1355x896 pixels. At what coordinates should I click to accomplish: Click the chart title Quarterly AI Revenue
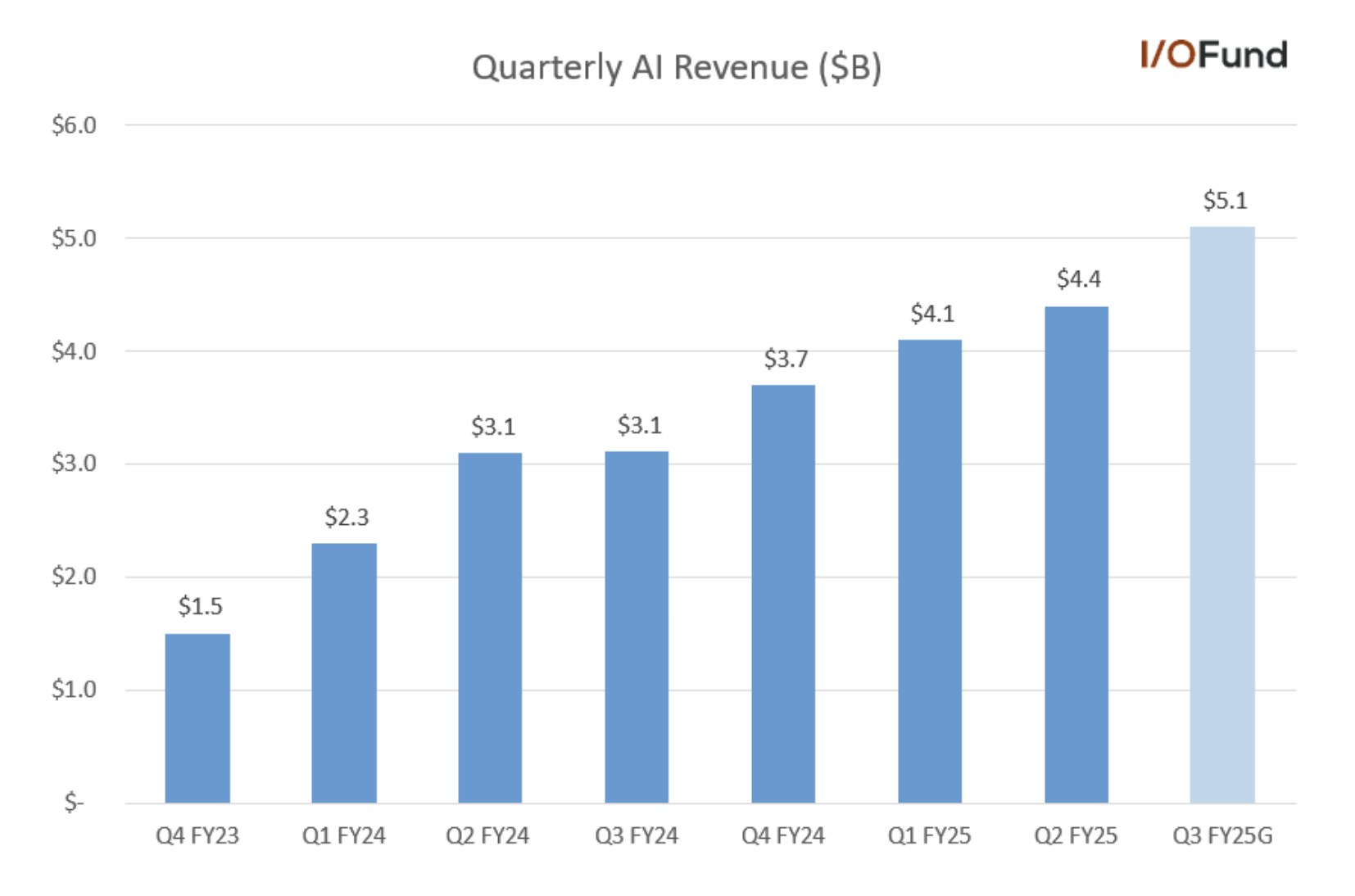coord(677,66)
